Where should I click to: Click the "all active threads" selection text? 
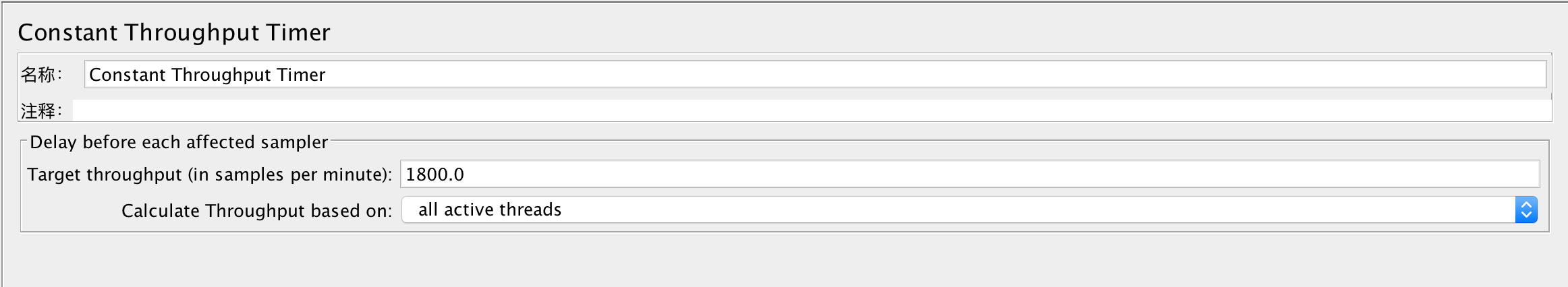tap(490, 210)
